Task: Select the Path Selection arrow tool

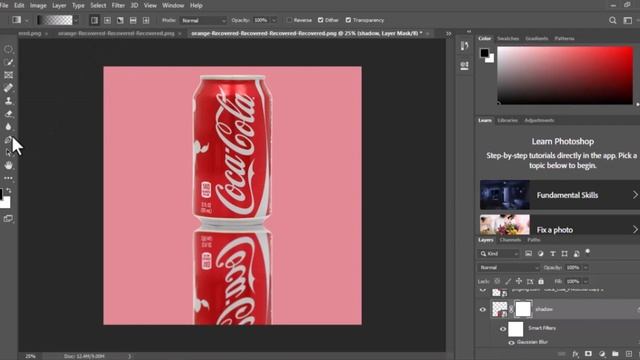Action: coord(8,153)
